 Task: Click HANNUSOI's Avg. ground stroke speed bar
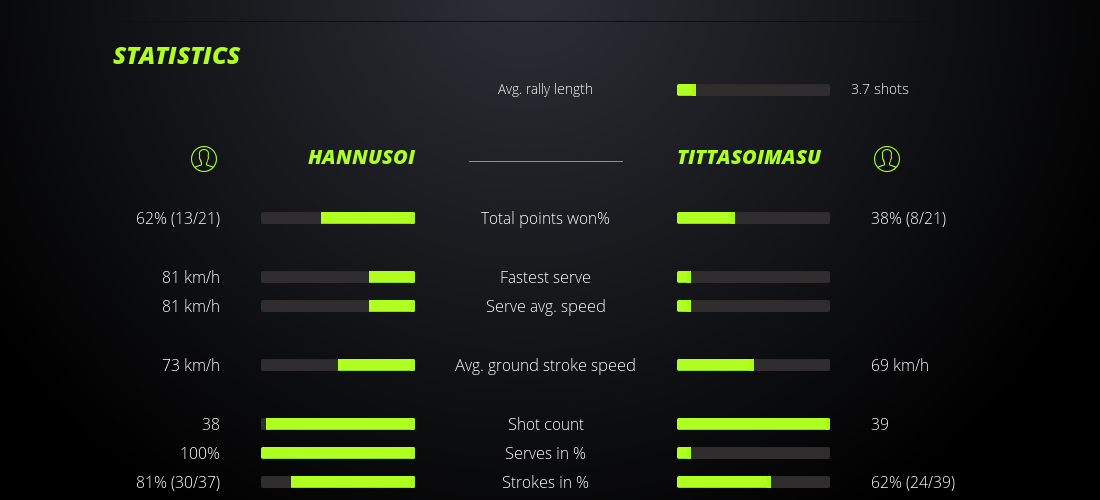[x=338, y=365]
